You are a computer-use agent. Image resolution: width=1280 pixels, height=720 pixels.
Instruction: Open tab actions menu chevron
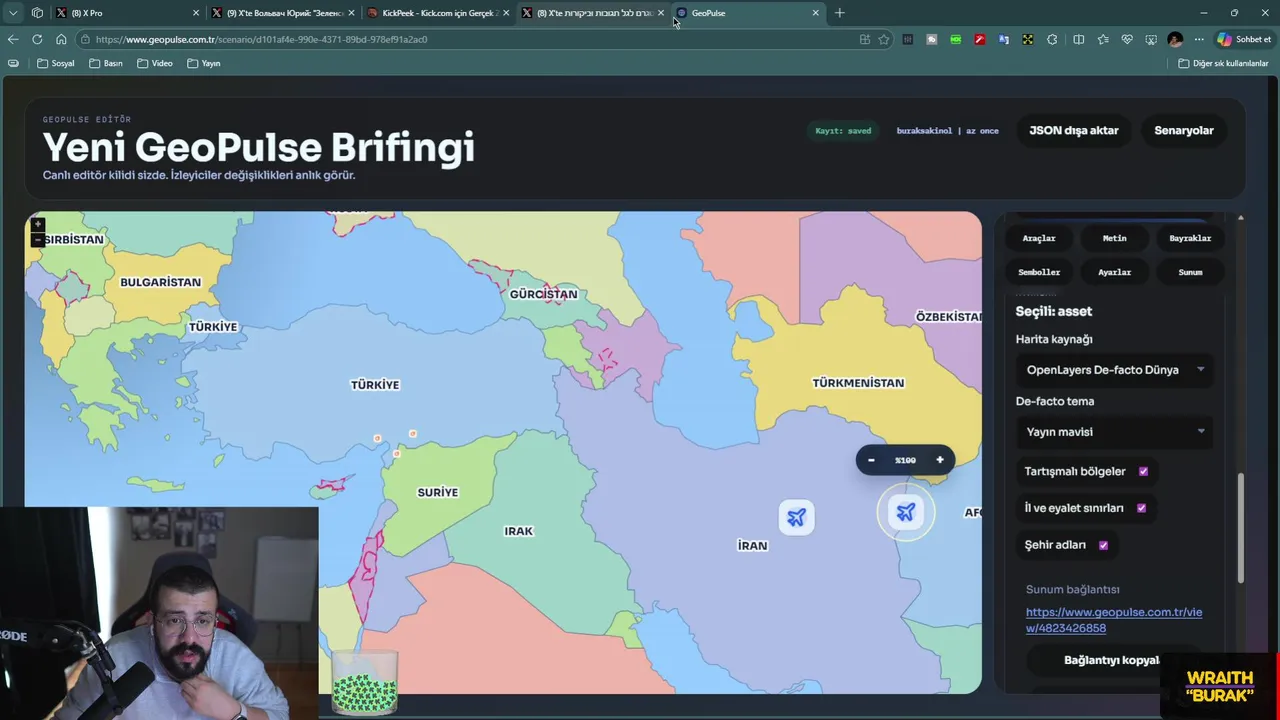tap(13, 13)
